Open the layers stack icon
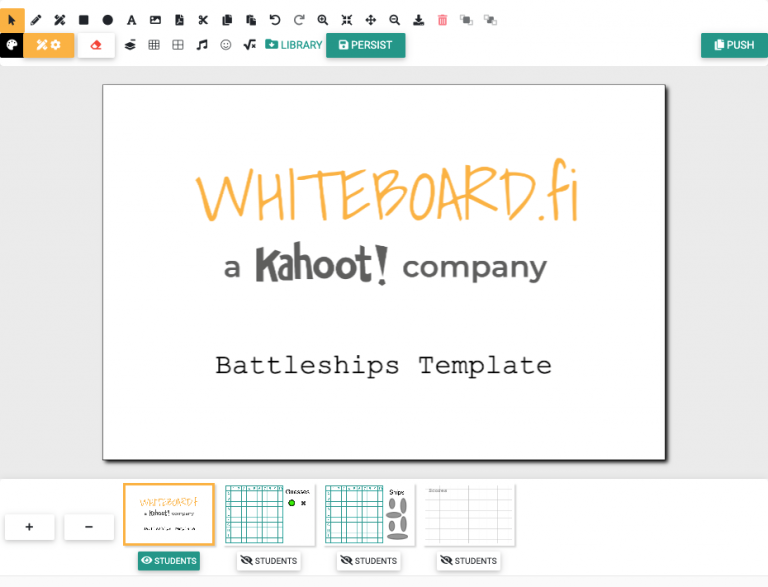768x587 pixels. [130, 45]
